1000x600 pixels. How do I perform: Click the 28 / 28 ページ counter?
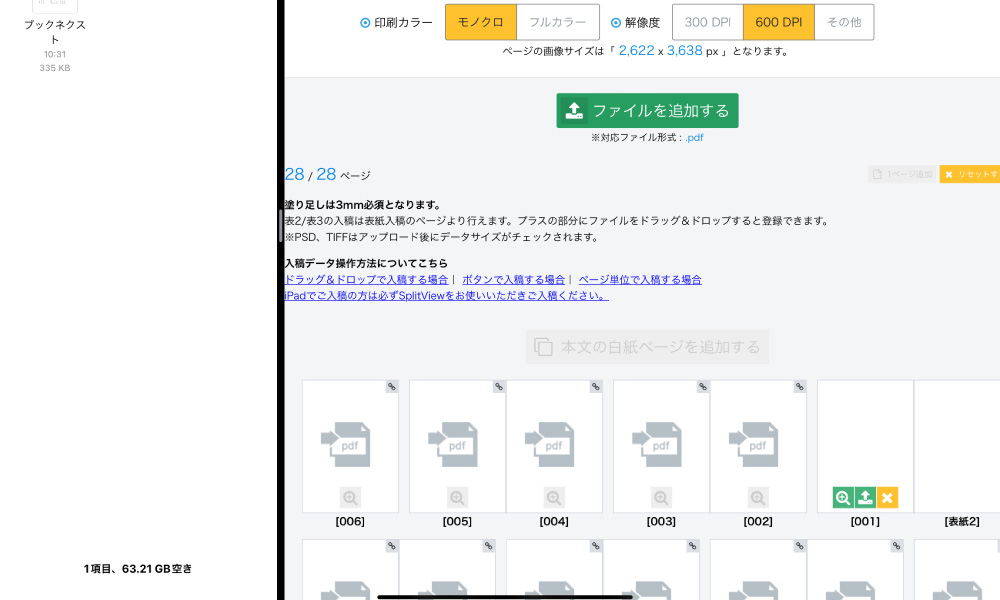328,175
